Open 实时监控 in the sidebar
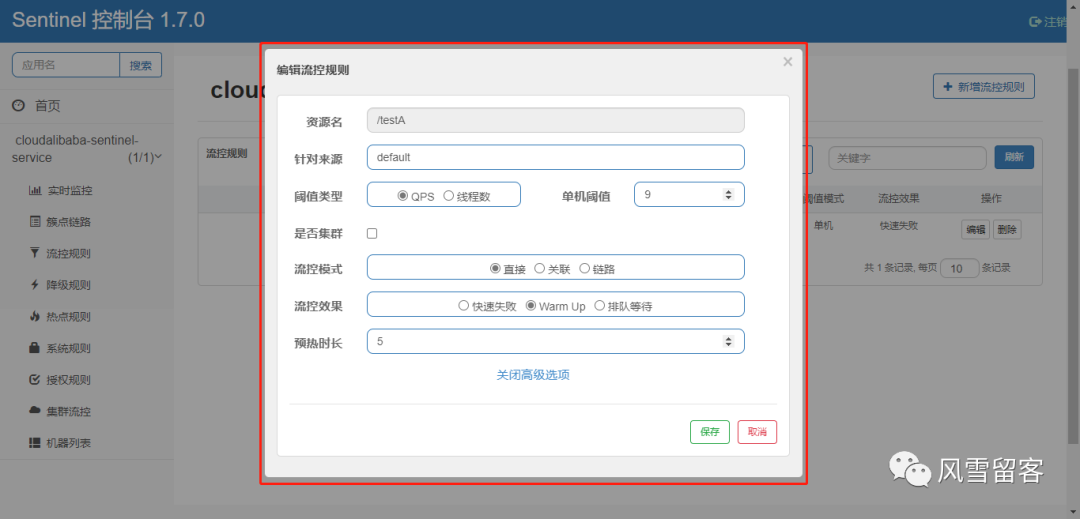This screenshot has height=519, width=1080. [x=69, y=191]
